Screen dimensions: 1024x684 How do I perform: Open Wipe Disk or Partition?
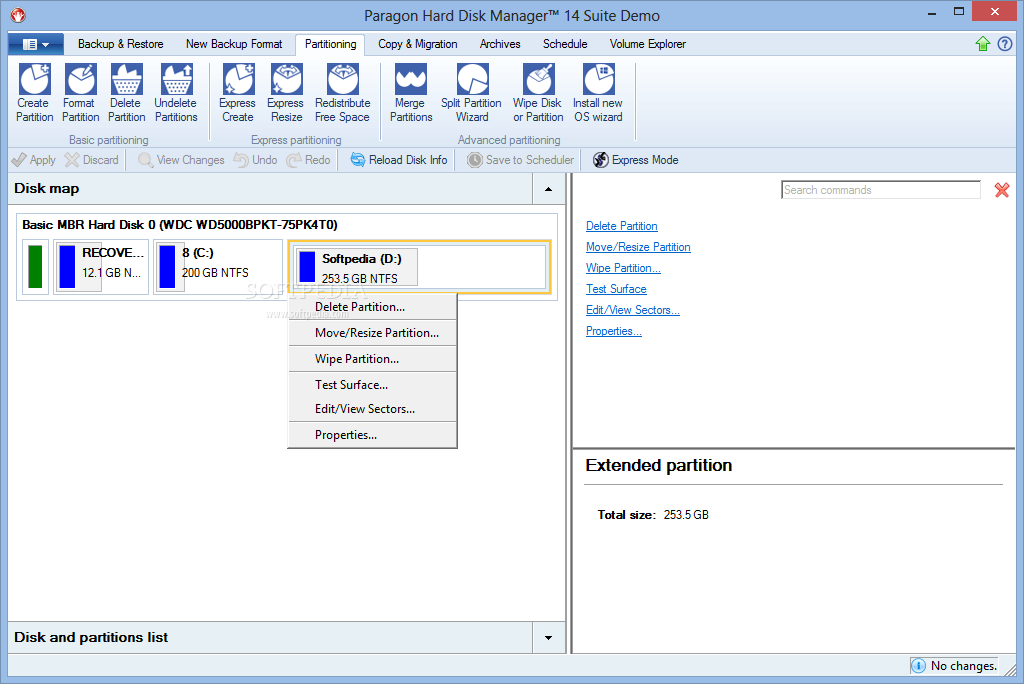coord(538,93)
